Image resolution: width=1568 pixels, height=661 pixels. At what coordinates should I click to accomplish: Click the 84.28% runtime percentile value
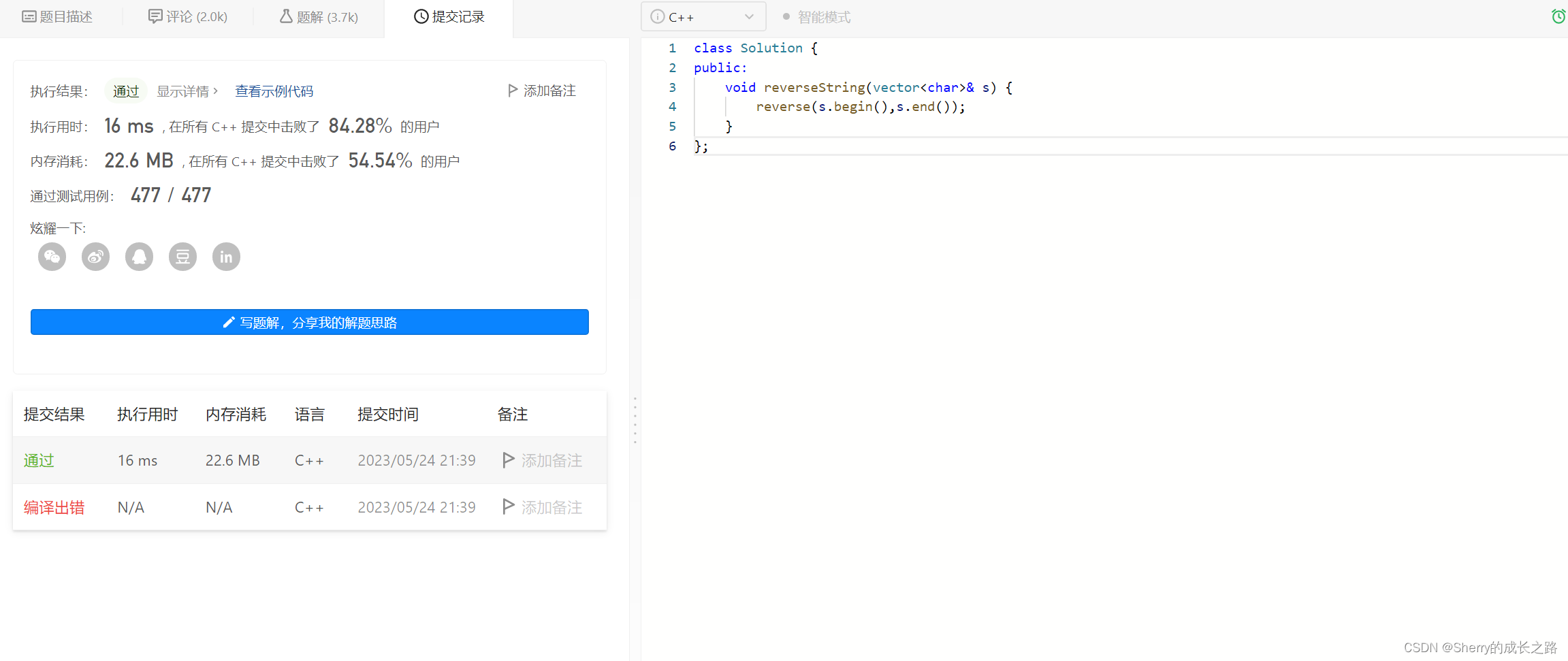pos(360,126)
